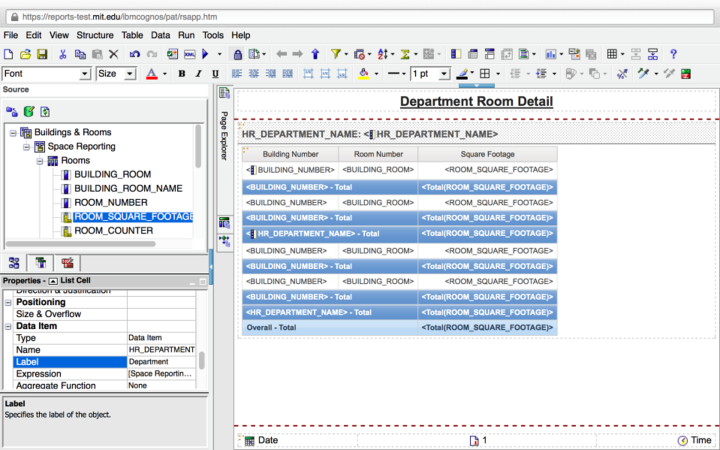
Task: Open the Font dropdown
Action: pos(85,74)
